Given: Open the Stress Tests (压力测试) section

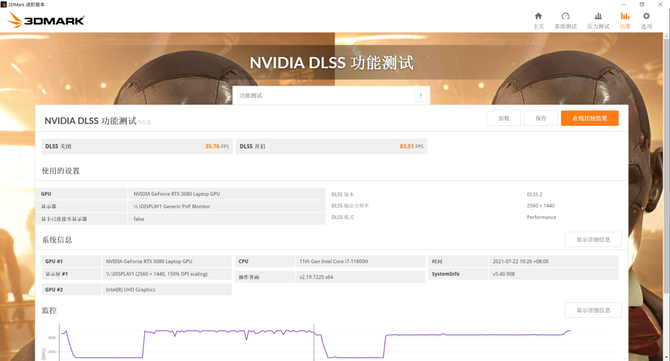Looking at the screenshot, I should click(x=598, y=20).
